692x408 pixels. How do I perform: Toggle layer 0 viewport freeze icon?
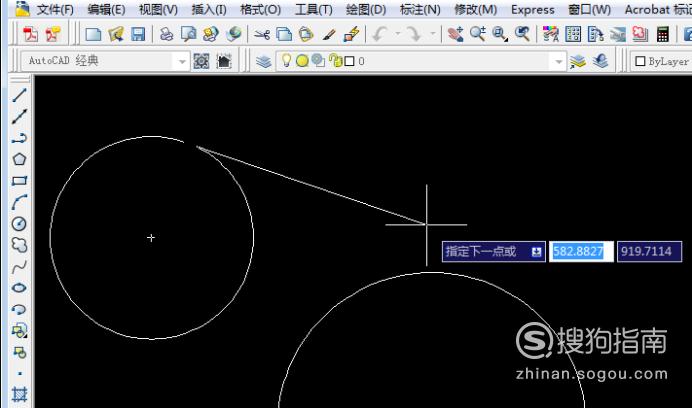318,60
